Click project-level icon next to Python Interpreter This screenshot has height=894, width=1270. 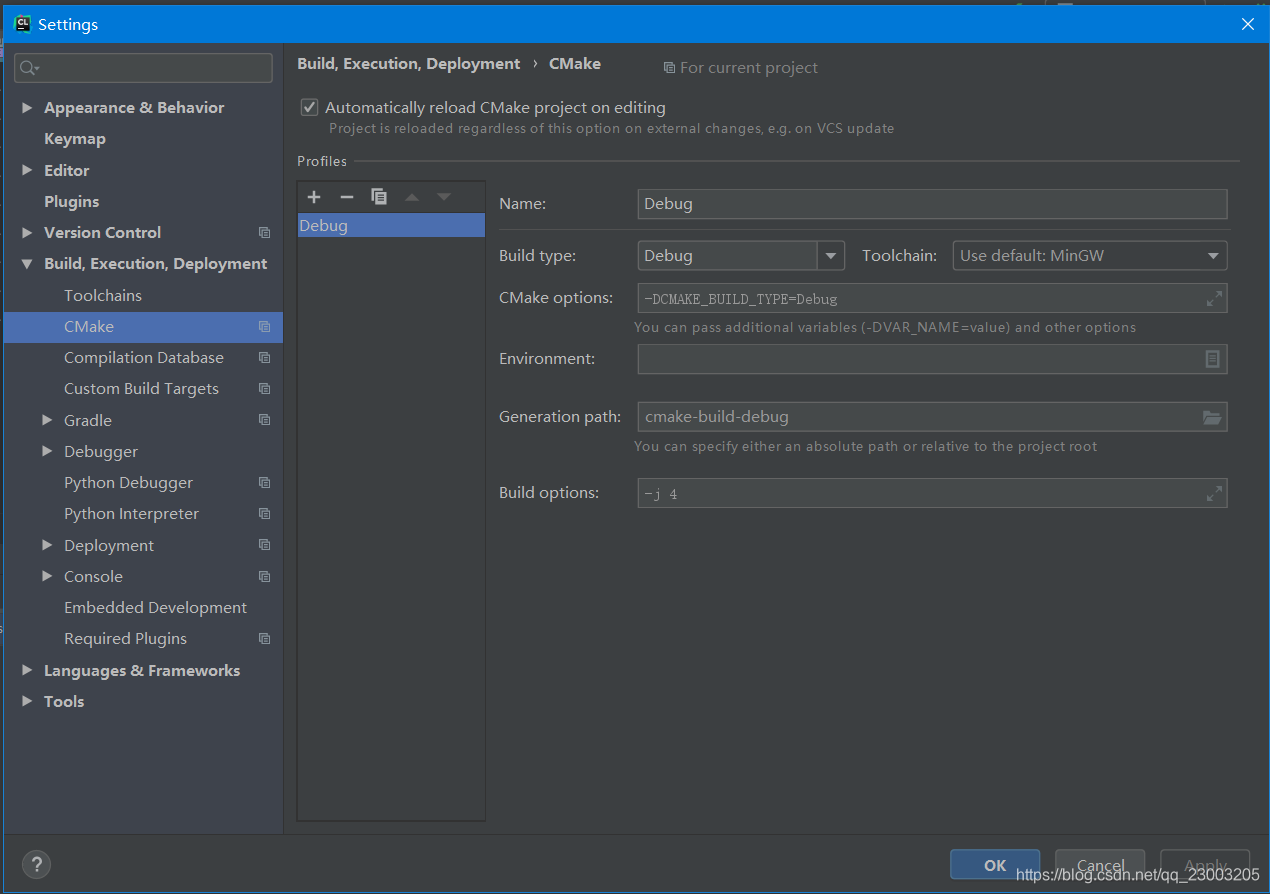pos(264,514)
